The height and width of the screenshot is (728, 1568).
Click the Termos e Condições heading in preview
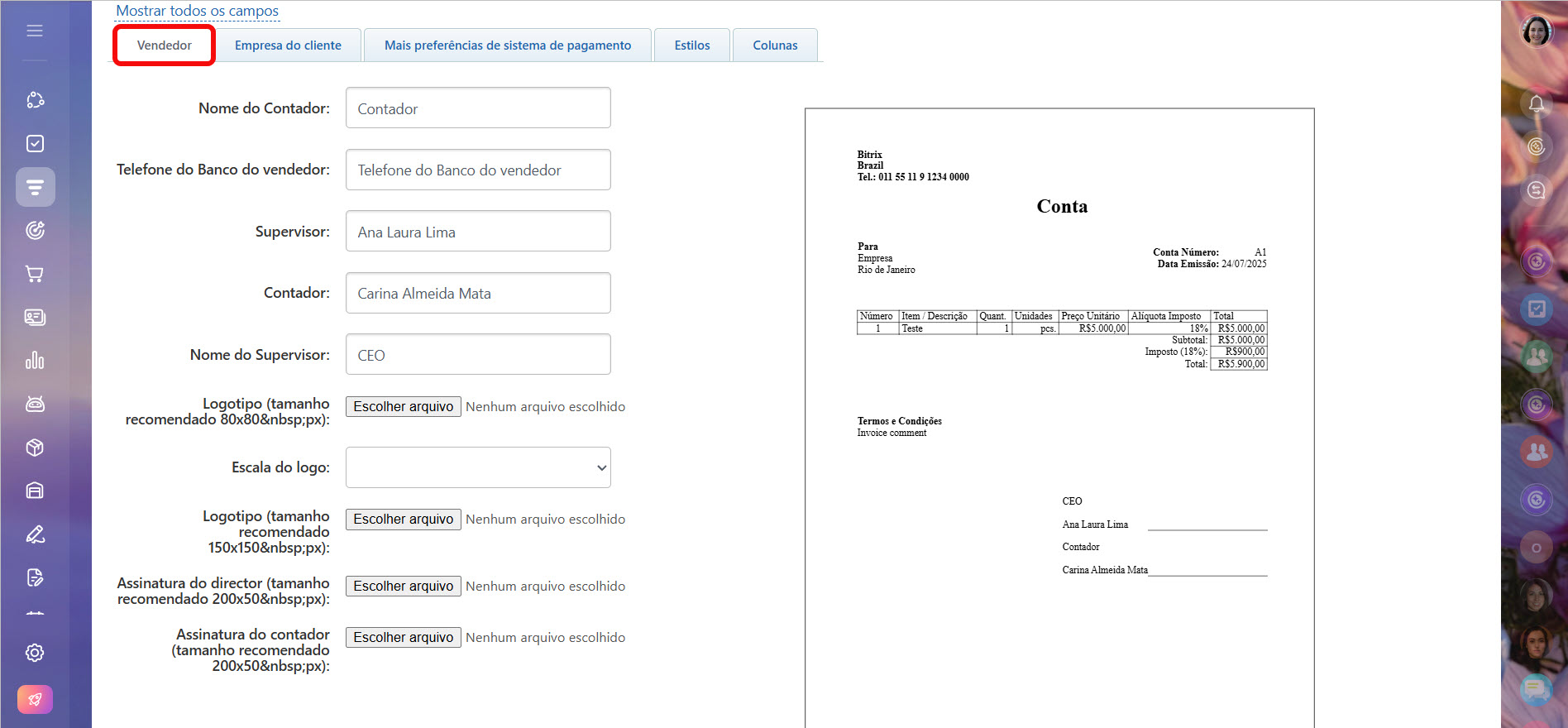899,421
